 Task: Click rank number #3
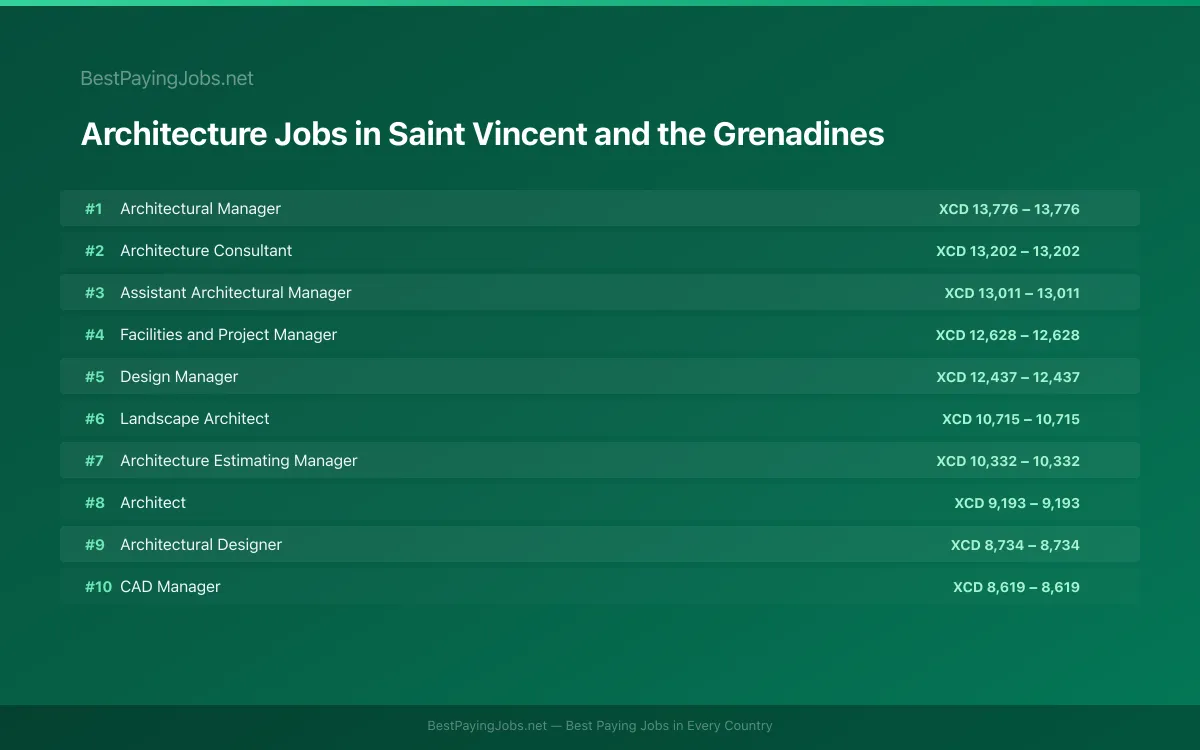coord(94,293)
